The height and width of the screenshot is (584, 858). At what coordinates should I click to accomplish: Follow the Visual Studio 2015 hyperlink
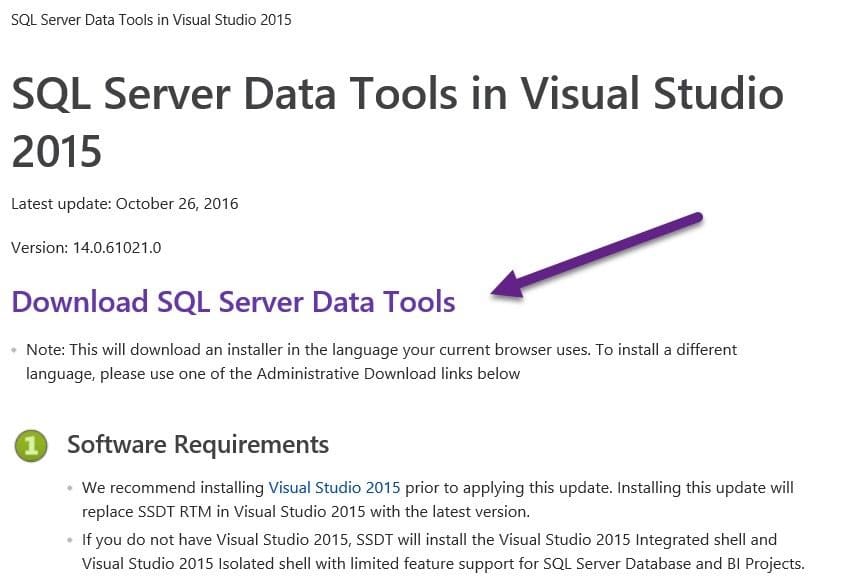point(334,487)
